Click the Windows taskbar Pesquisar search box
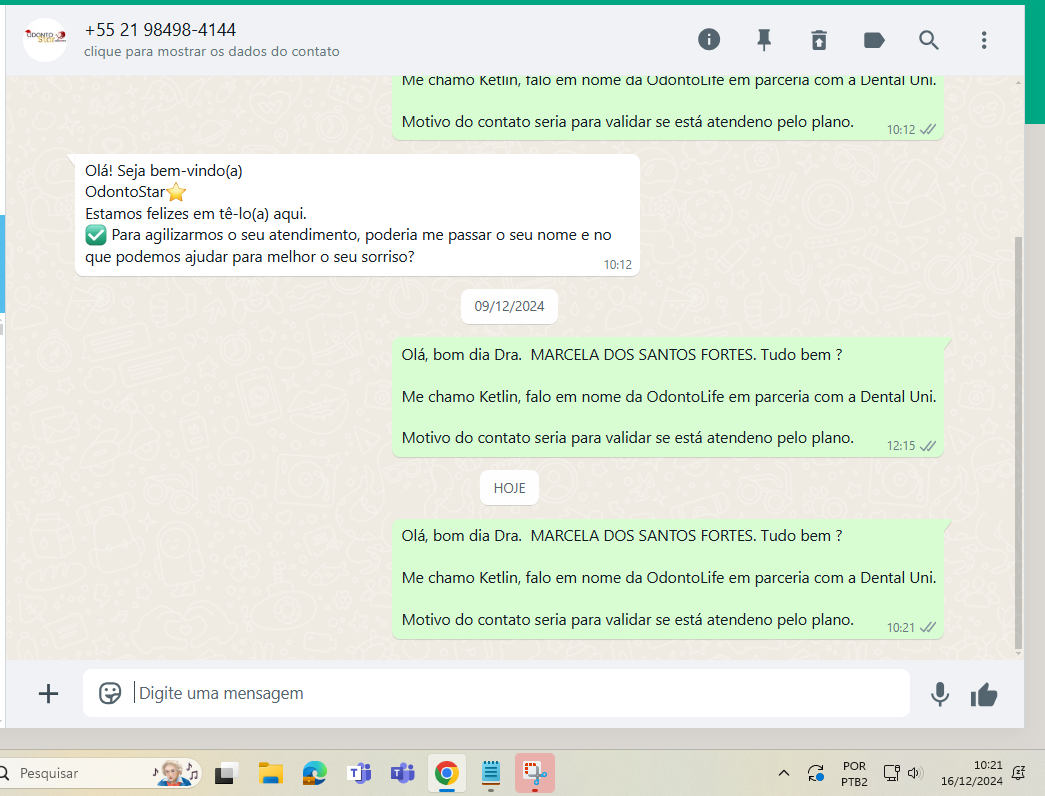1045x796 pixels. [100, 773]
